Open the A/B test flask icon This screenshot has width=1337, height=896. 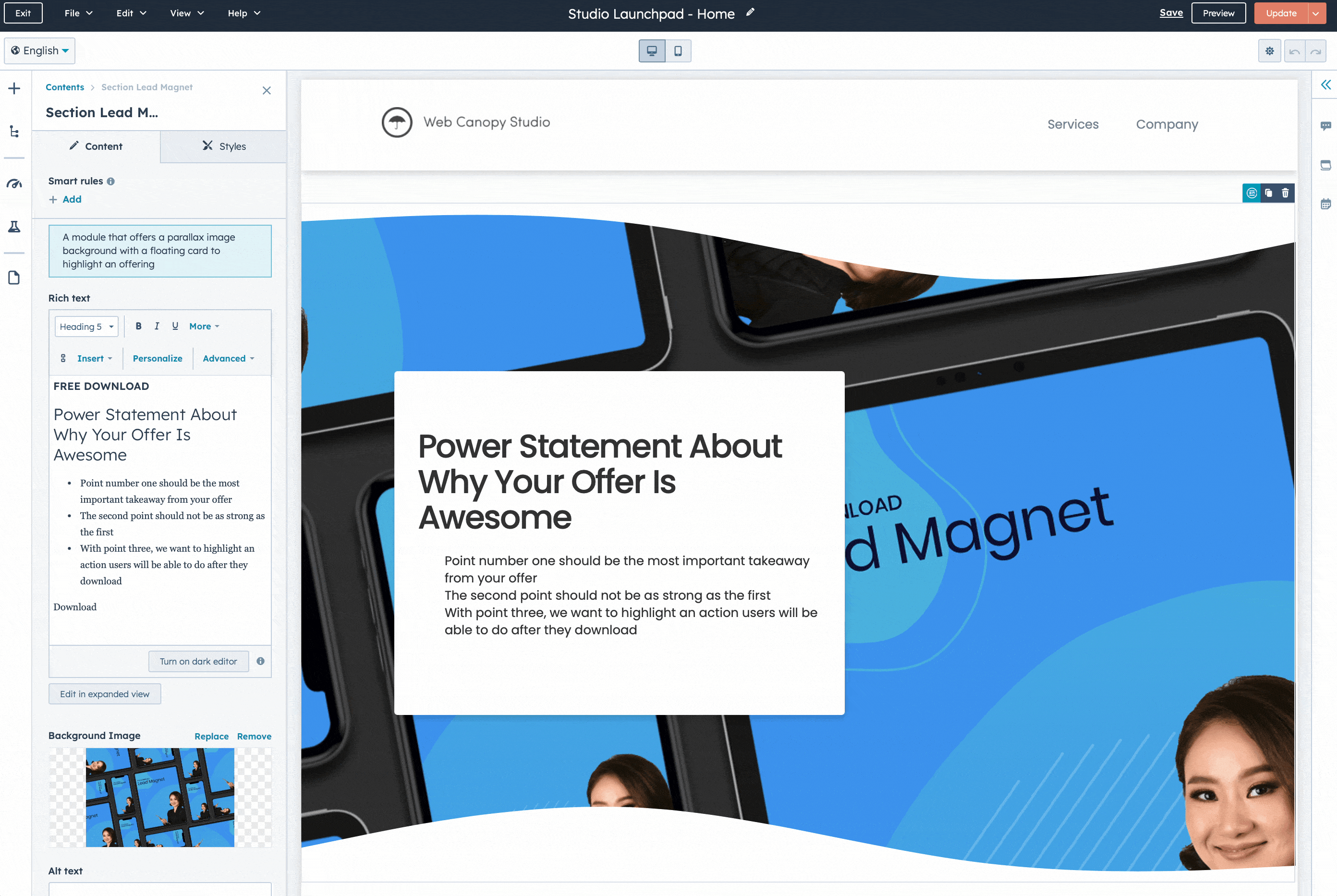tap(15, 228)
